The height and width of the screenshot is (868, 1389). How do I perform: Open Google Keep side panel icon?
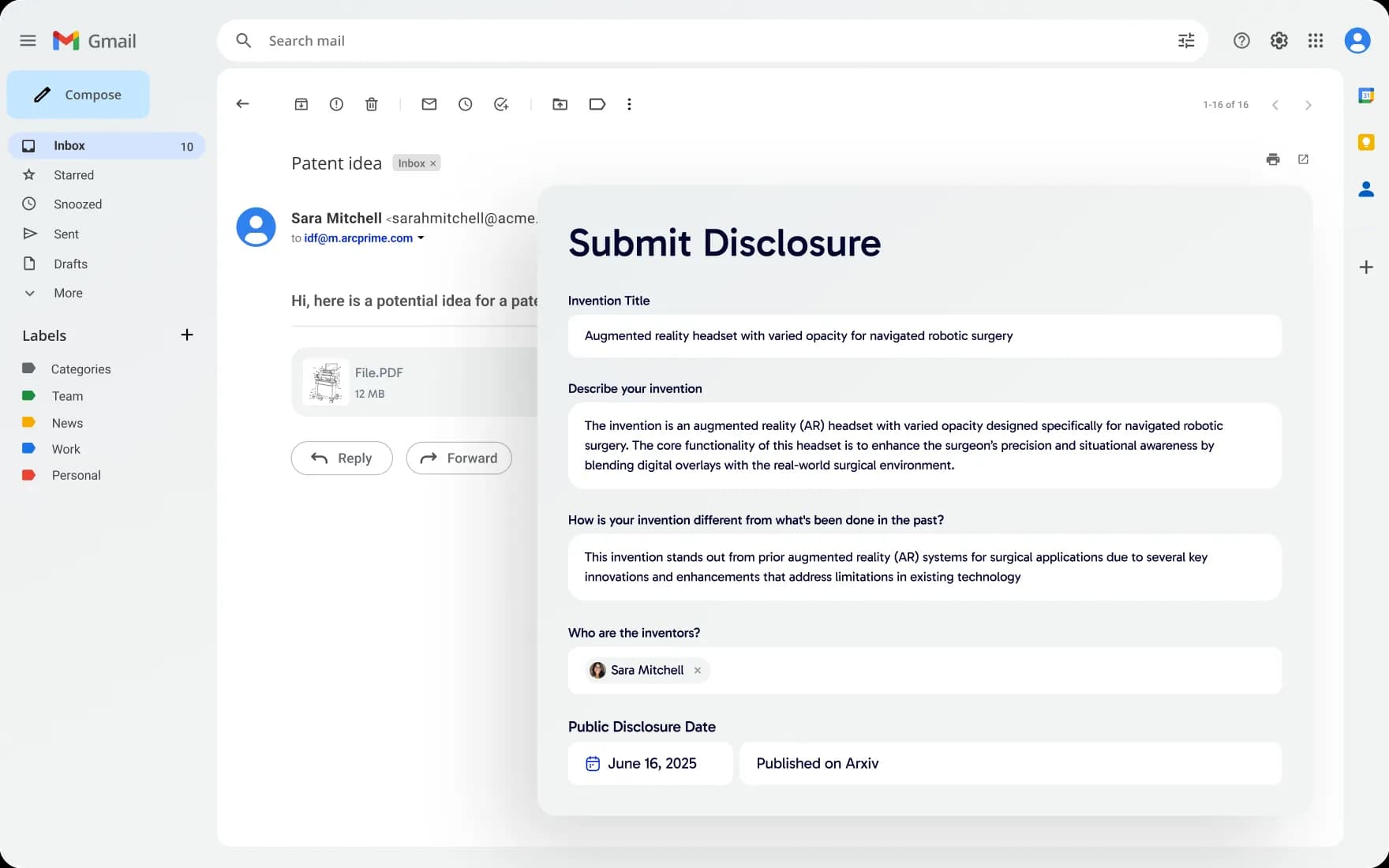click(1366, 142)
